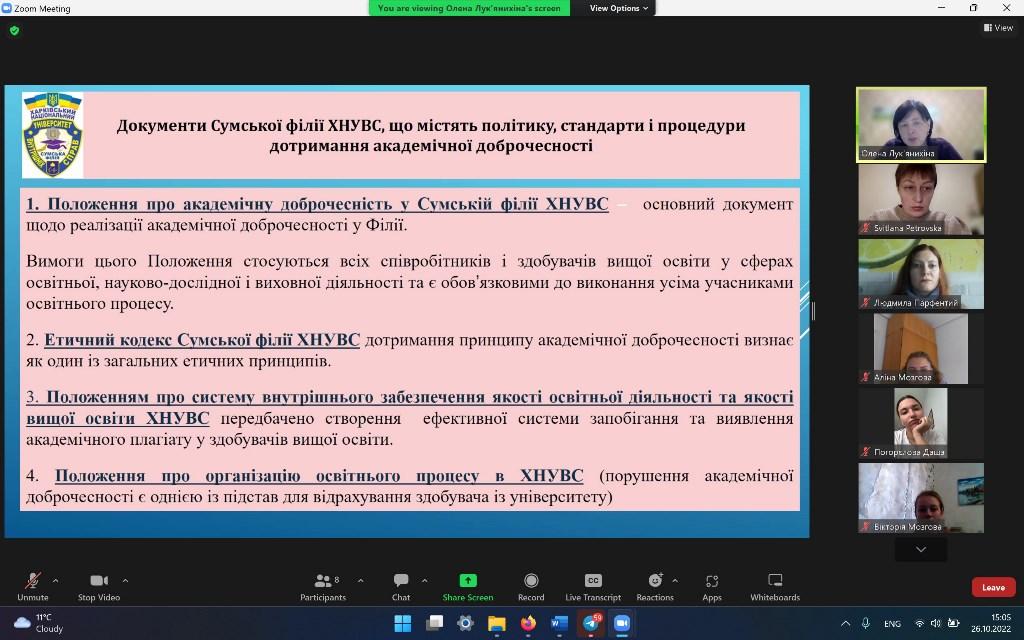Screen dimensions: 1024x640
Task: Open File Explorer from the taskbar
Action: click(497, 624)
